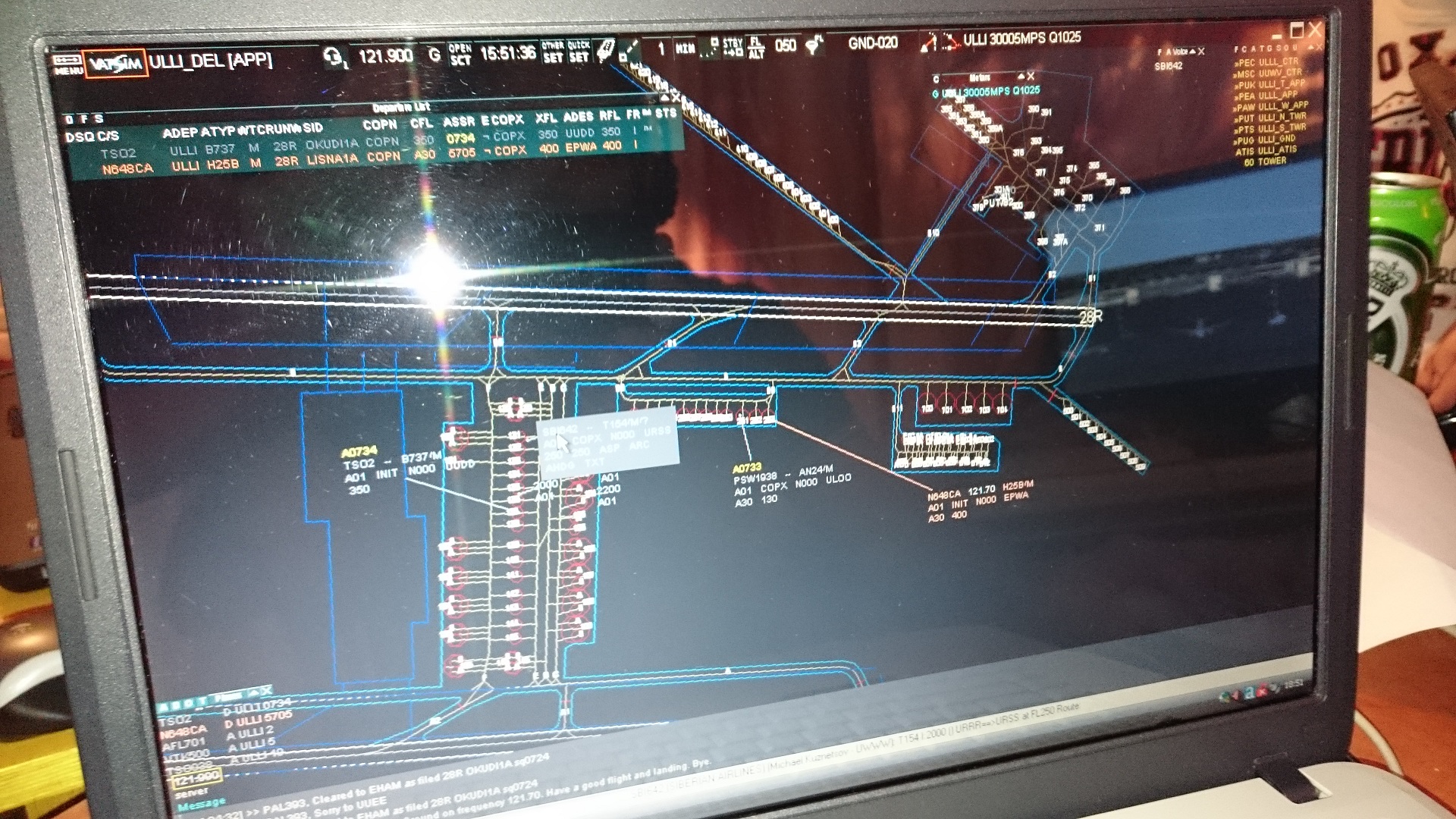Click the OPEN SCT button
This screenshot has width=1456, height=819.
click(460, 54)
